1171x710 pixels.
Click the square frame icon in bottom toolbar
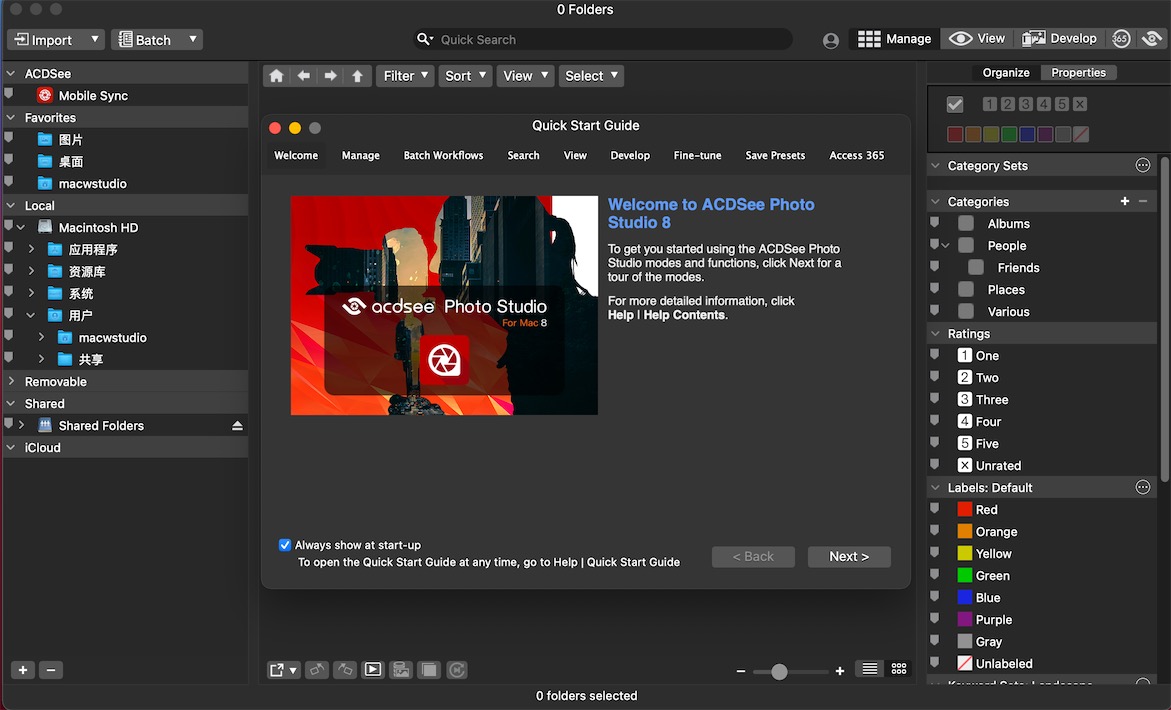tap(429, 670)
